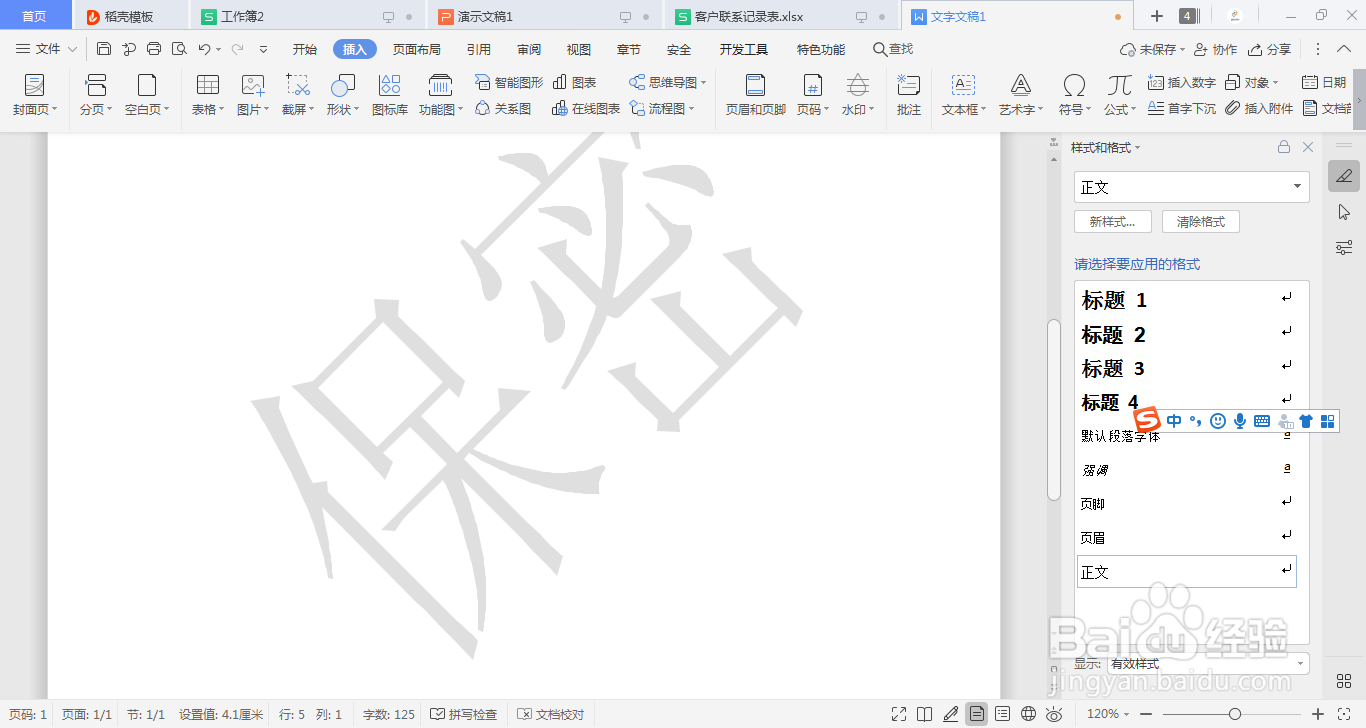Insert a Comment (批注)
The height and width of the screenshot is (728, 1366).
[908, 95]
